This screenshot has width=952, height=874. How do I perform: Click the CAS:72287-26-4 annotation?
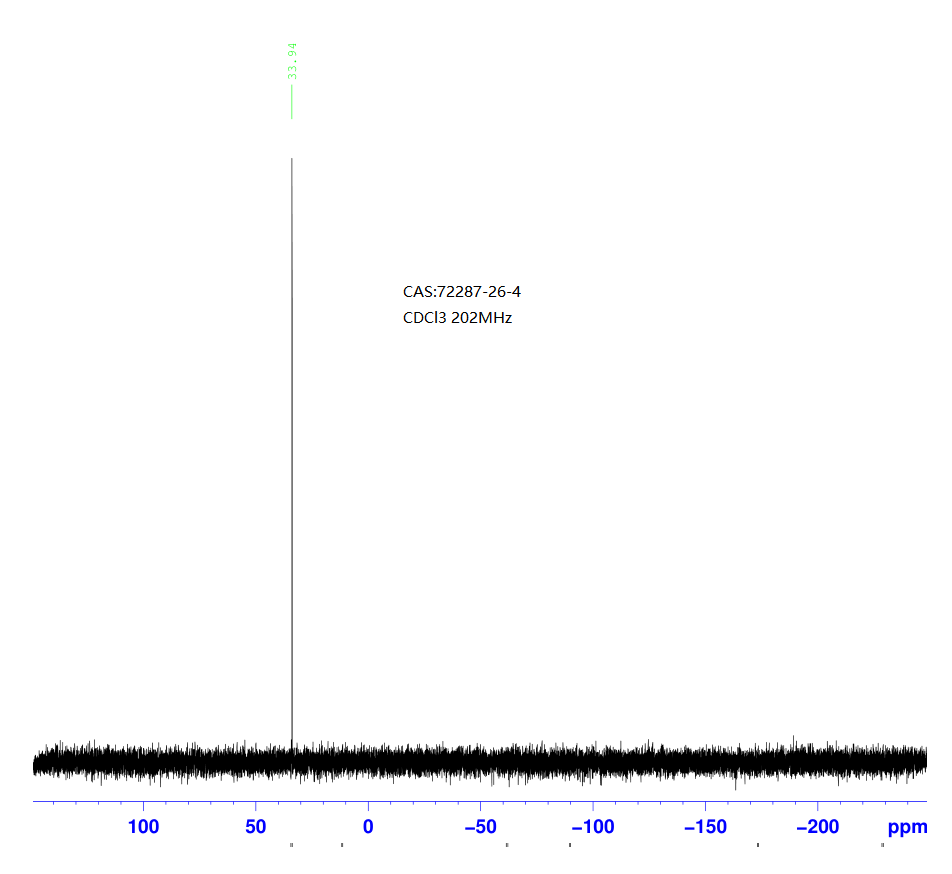click(x=461, y=292)
